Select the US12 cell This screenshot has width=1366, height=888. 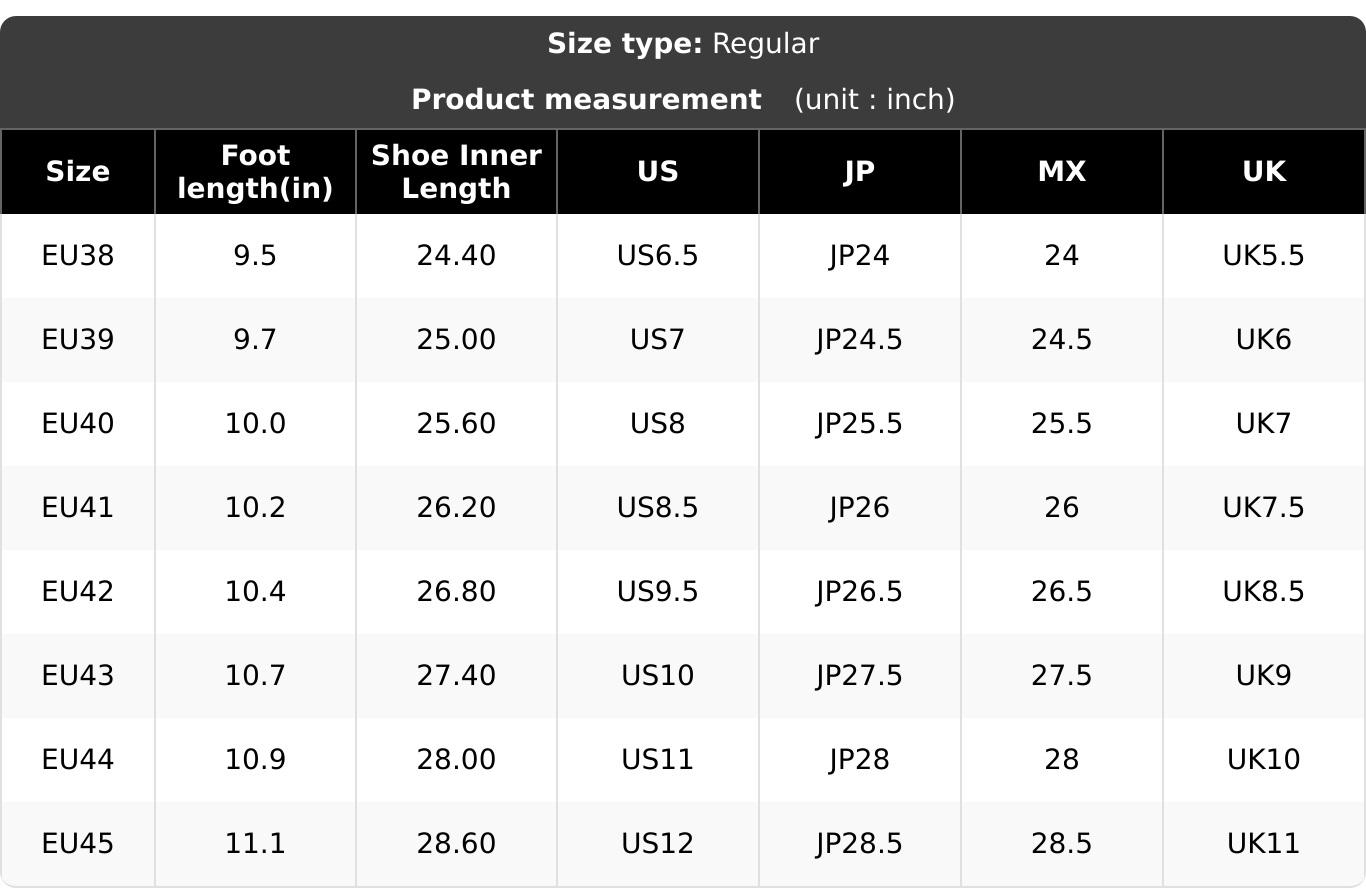658,844
